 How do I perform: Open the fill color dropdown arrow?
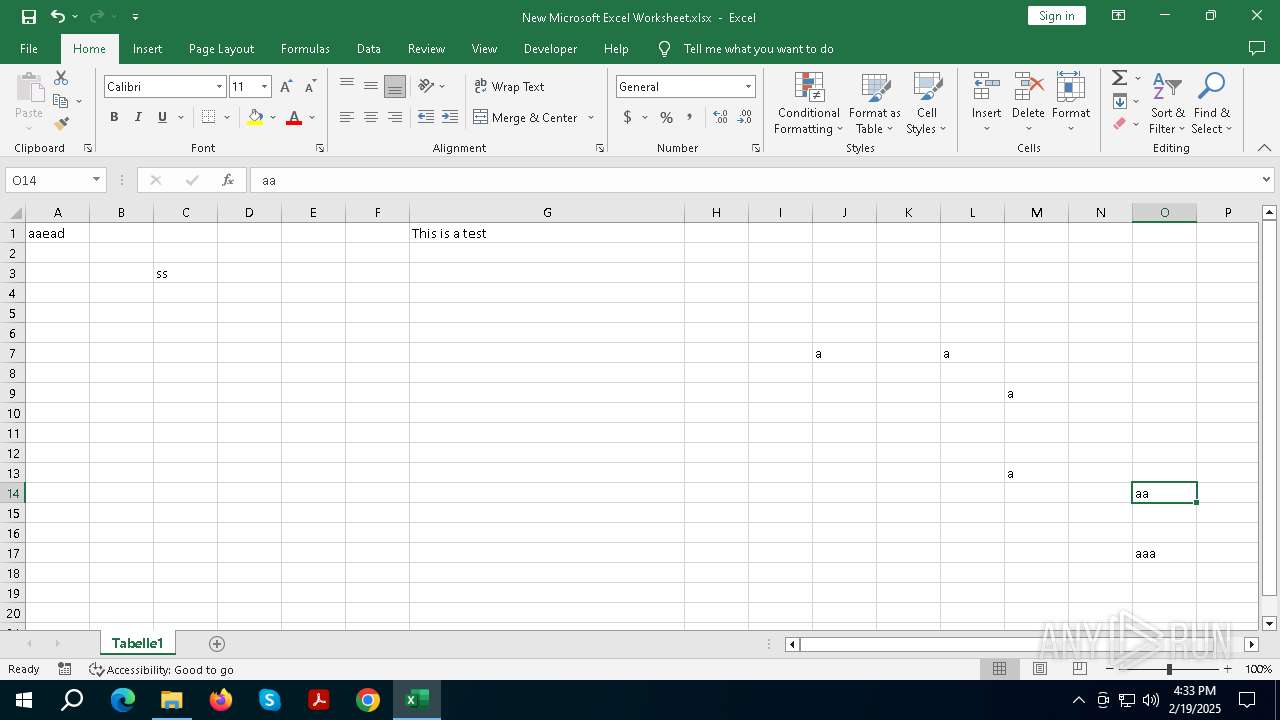coord(273,117)
